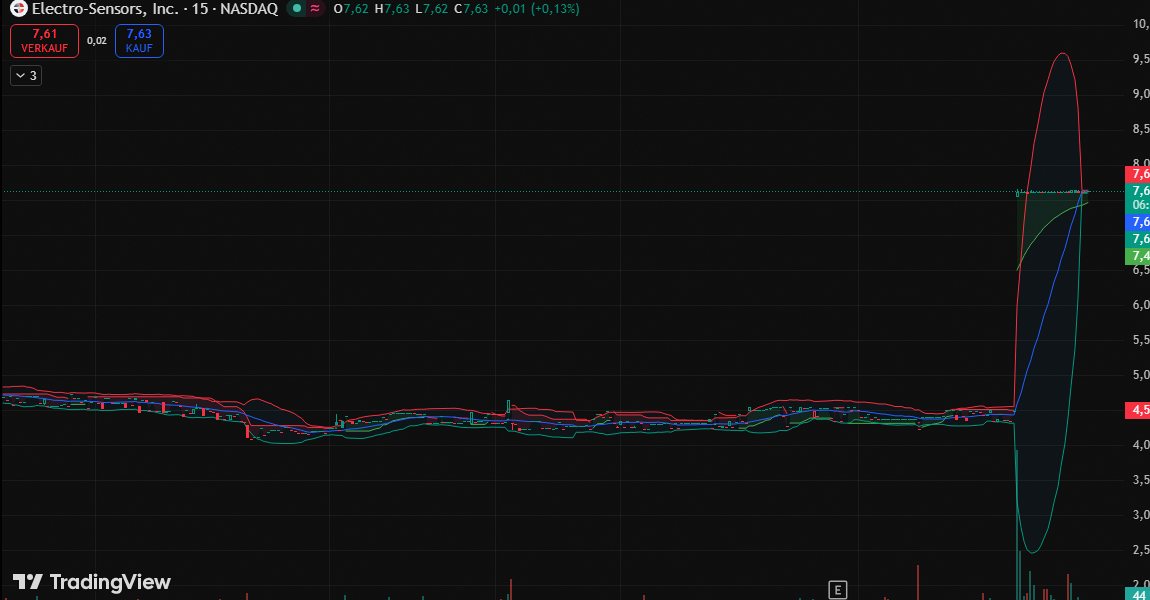Screen dimensions: 1150x600
Task: Click the 8,5 price scale value
Action: [1140, 129]
